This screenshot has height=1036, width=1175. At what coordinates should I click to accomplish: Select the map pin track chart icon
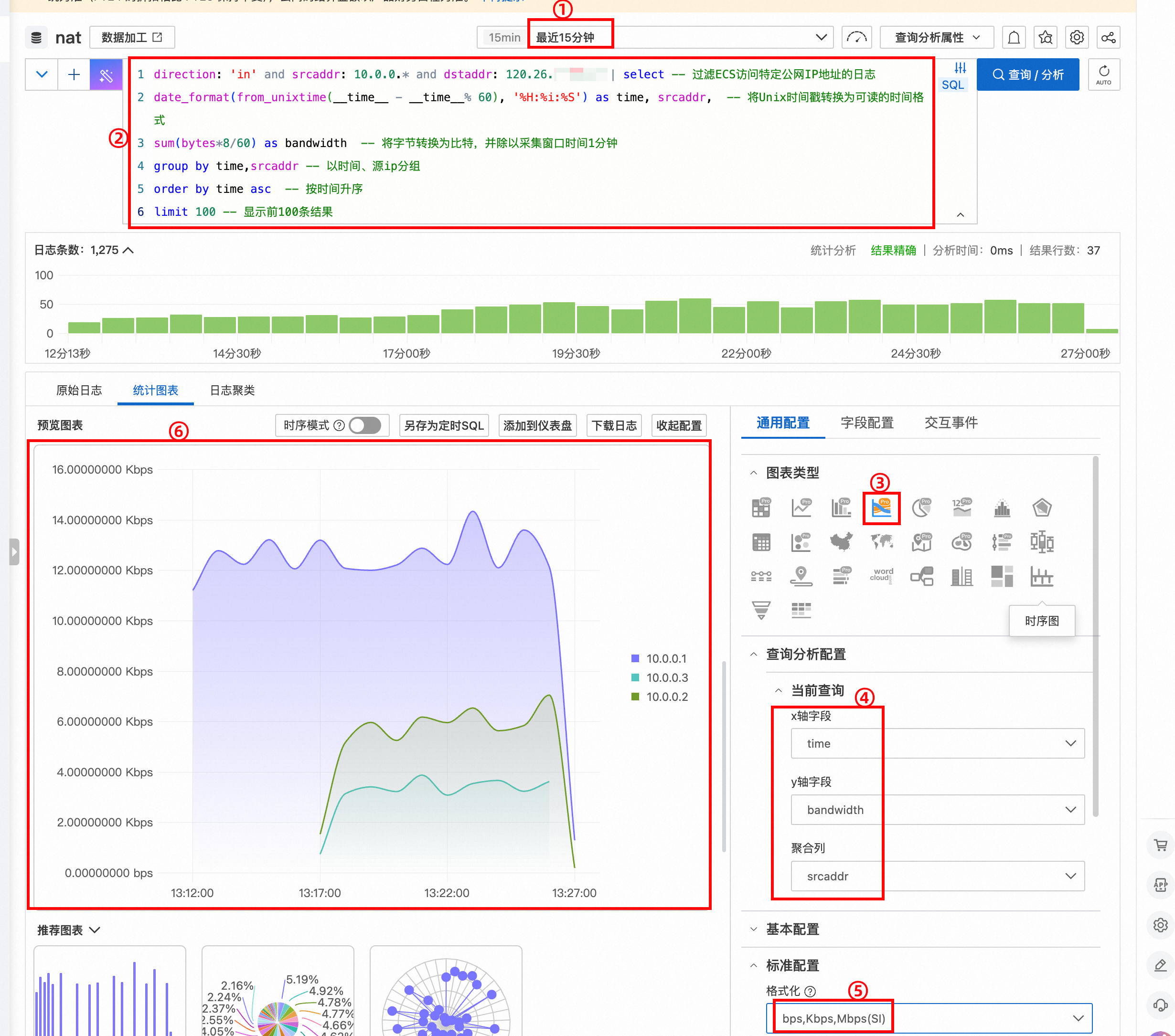[x=801, y=576]
